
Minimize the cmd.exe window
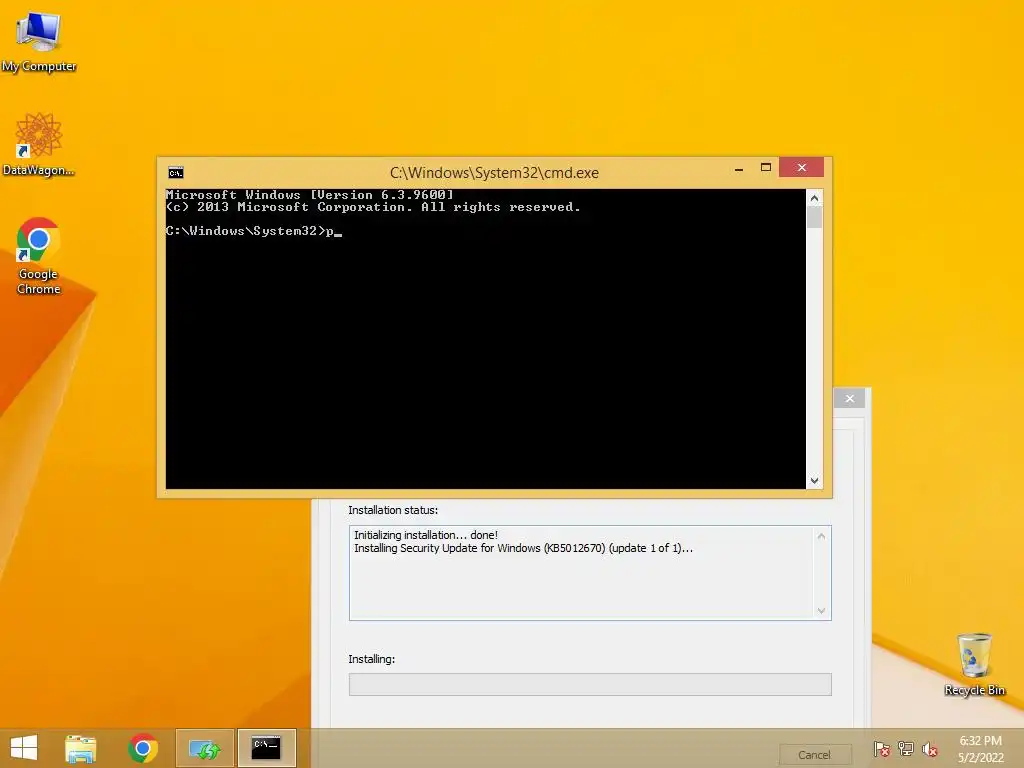(739, 168)
